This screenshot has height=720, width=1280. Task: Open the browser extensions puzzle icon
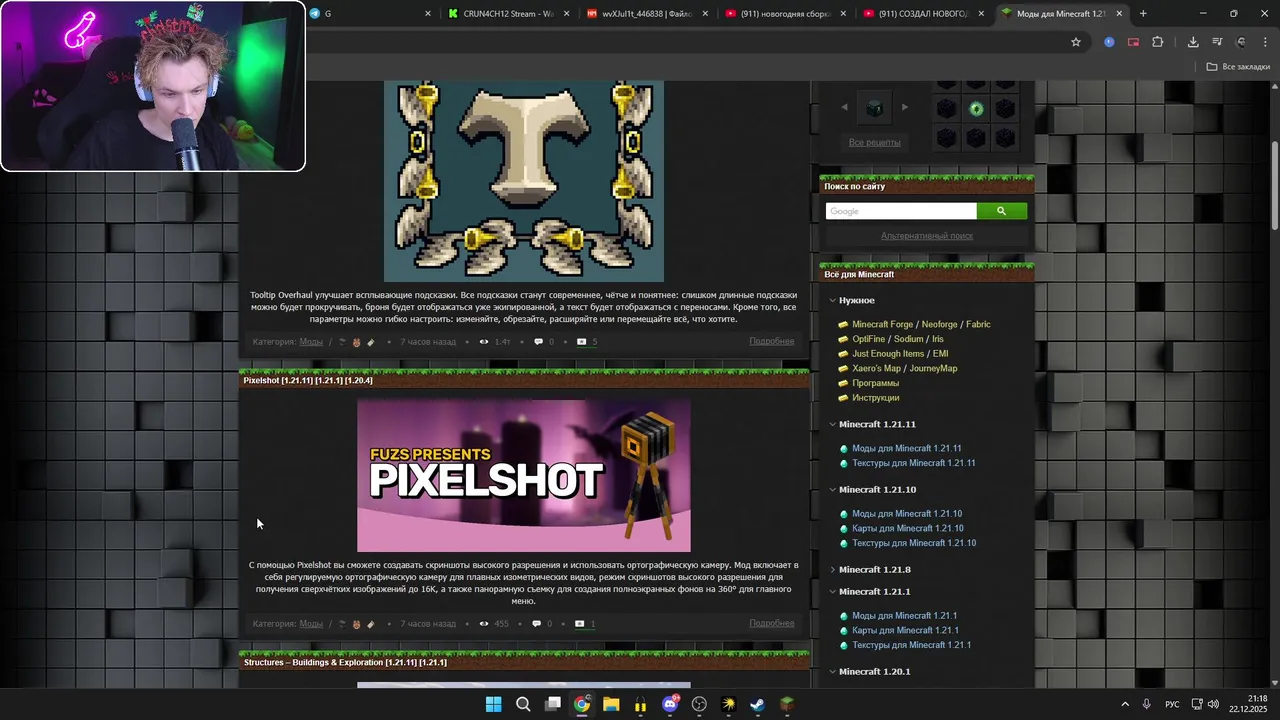(1158, 42)
